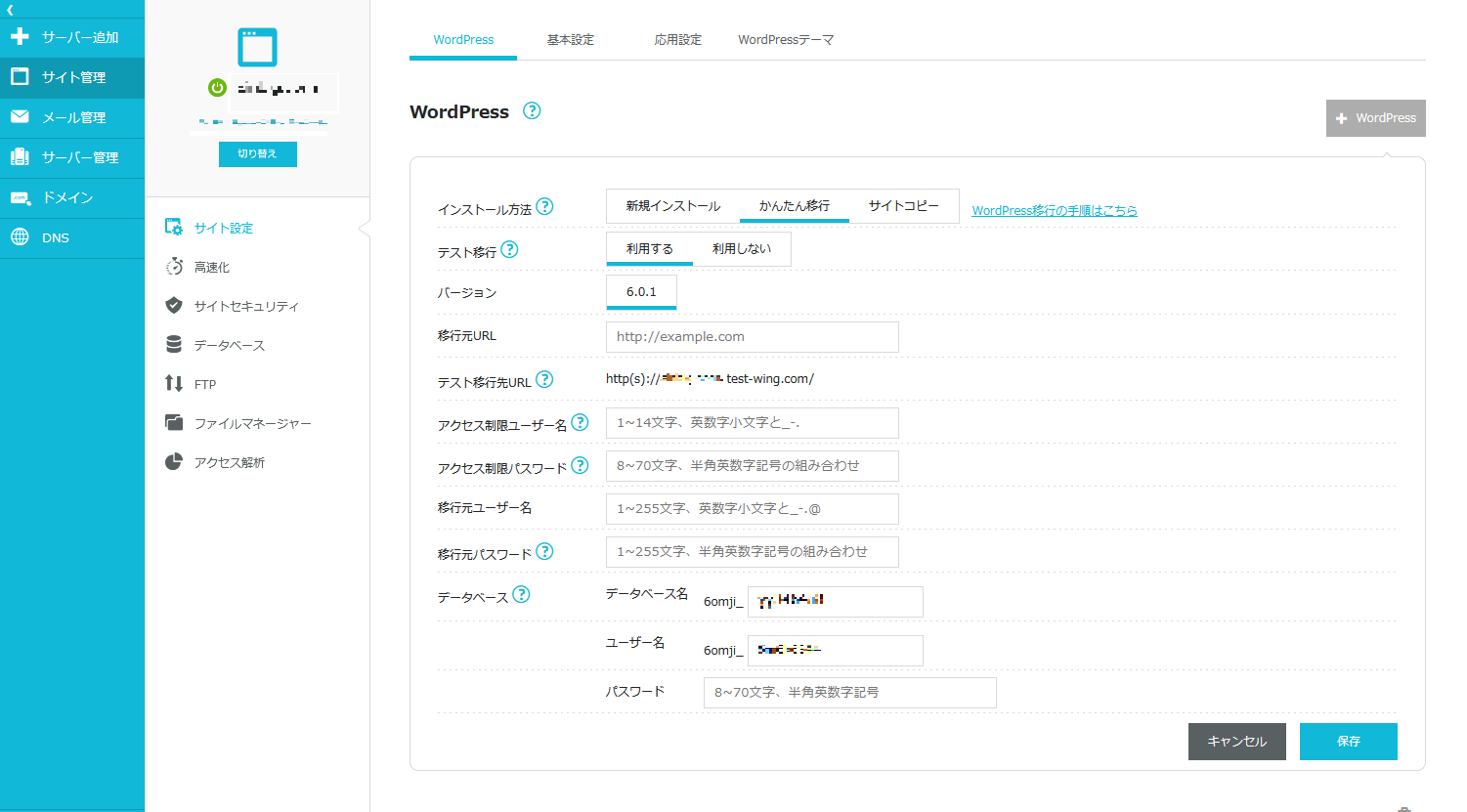Focus the 移行元URL input field
Image resolution: width=1467 pixels, height=812 pixels.
pyautogui.click(x=753, y=337)
